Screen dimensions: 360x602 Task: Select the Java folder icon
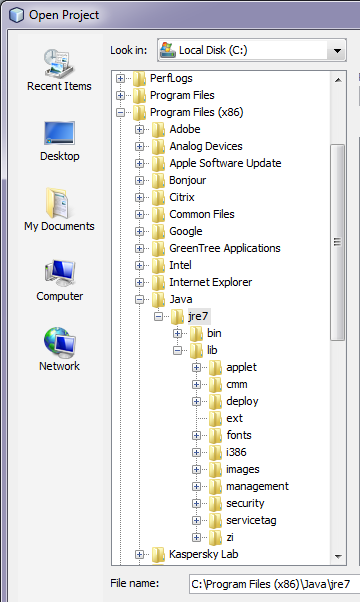coord(158,299)
